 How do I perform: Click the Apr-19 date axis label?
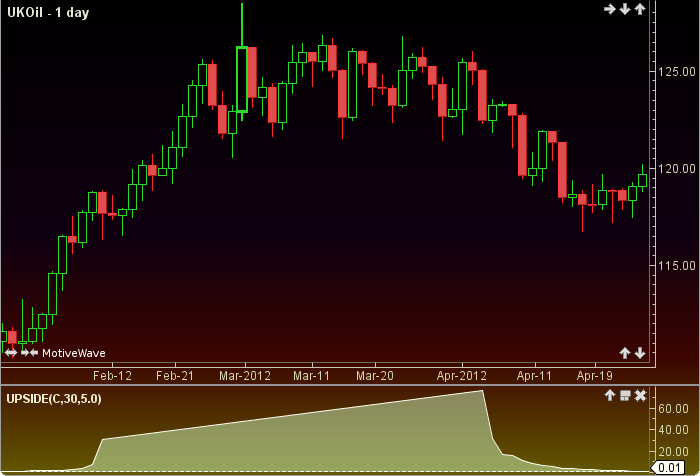(x=595, y=376)
